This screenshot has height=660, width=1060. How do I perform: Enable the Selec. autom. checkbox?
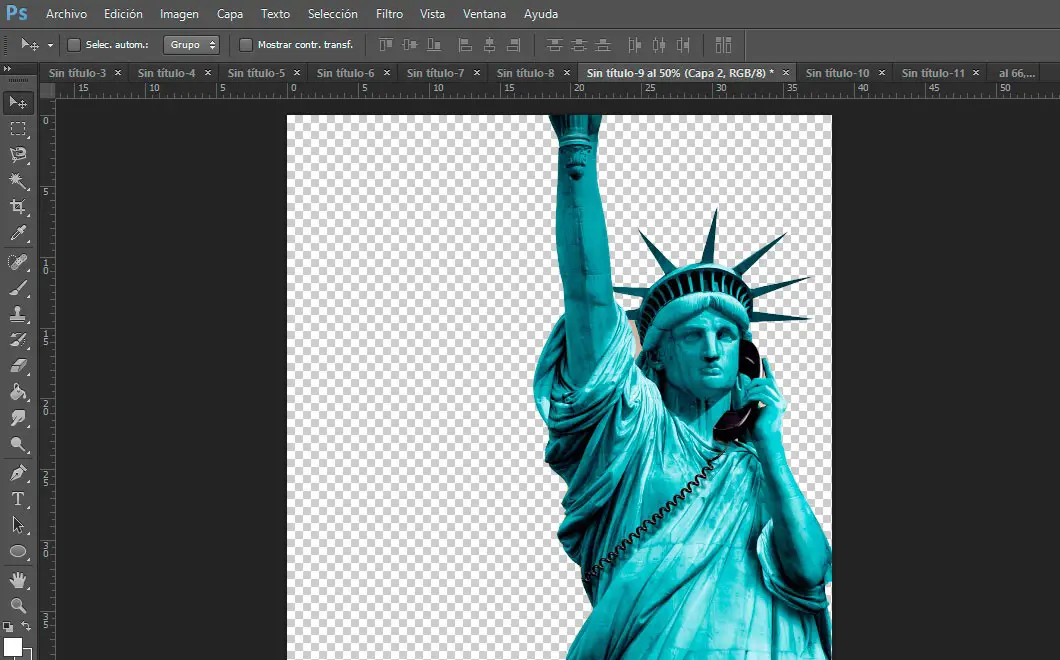pos(74,45)
